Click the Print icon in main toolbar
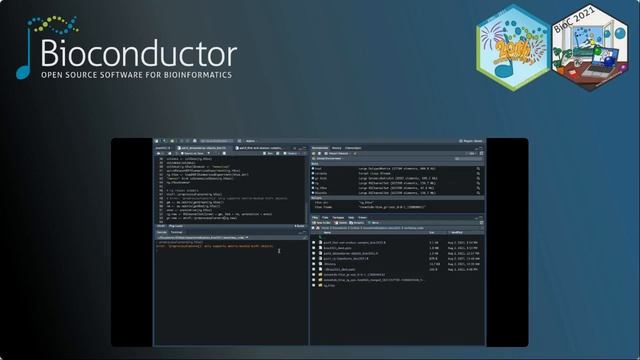The image size is (640, 360). 195,141
